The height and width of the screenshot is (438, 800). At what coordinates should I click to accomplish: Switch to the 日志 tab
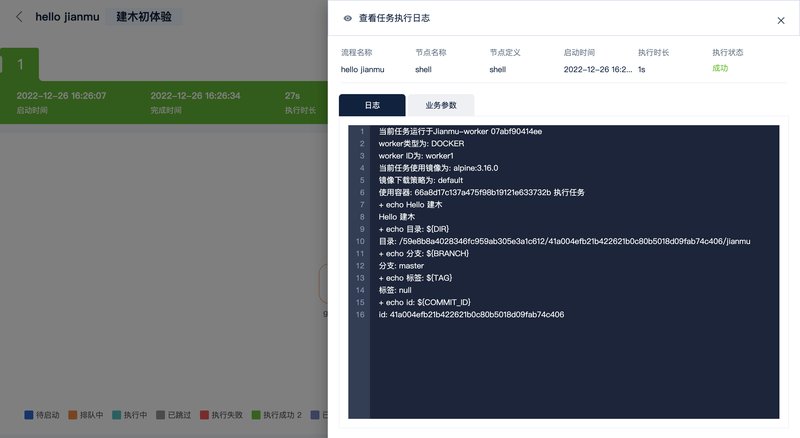coord(372,105)
